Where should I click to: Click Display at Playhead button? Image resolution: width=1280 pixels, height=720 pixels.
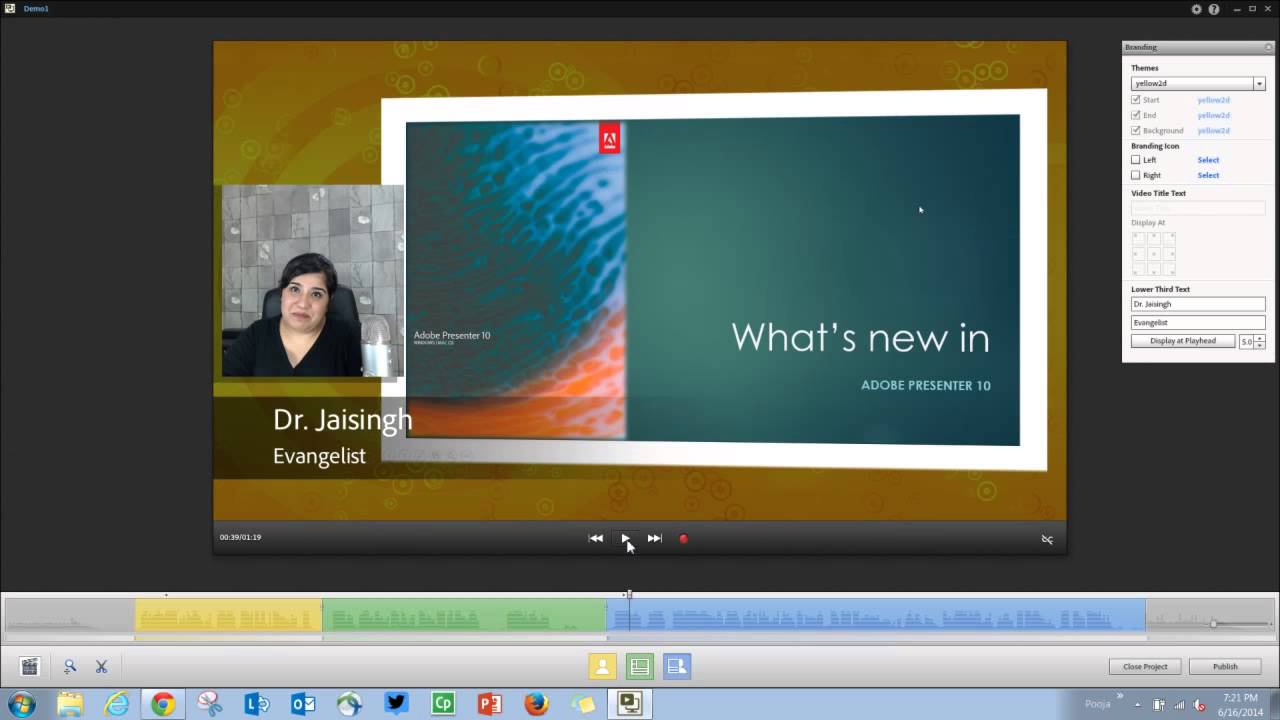(1183, 341)
